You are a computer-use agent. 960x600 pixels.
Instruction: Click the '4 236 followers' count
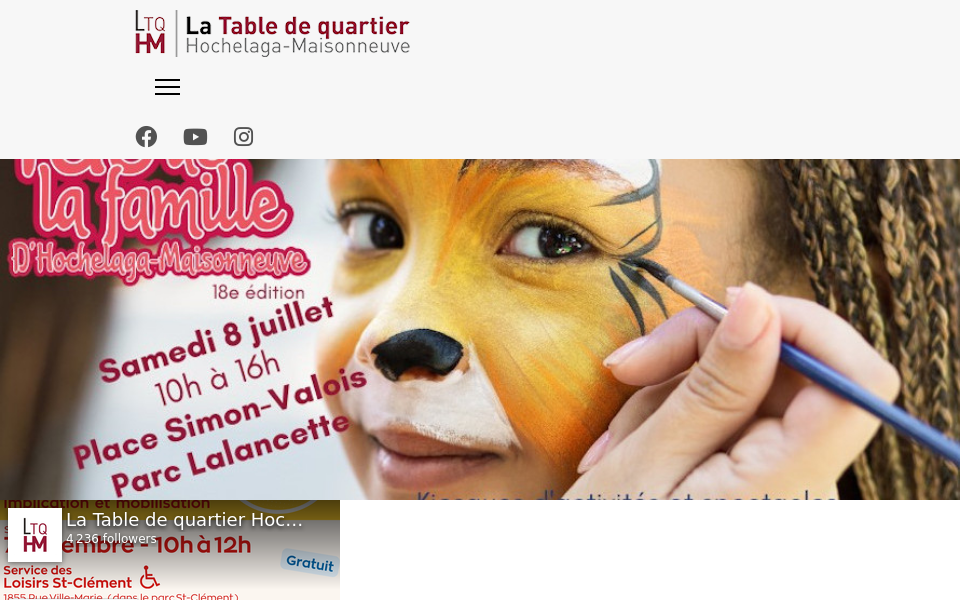point(111,538)
